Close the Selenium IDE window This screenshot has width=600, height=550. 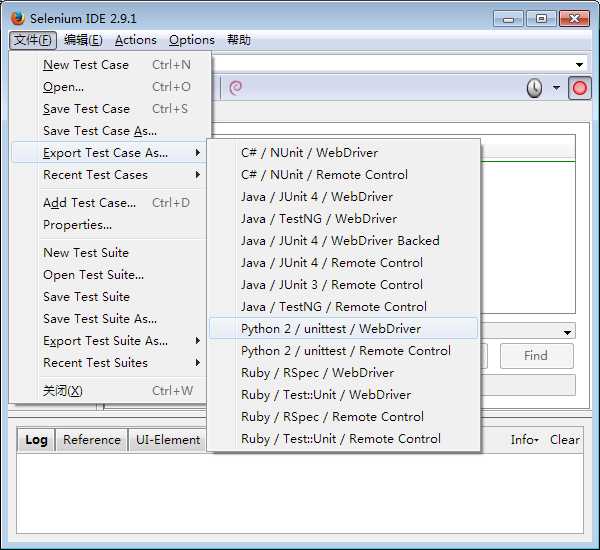(x=574, y=19)
